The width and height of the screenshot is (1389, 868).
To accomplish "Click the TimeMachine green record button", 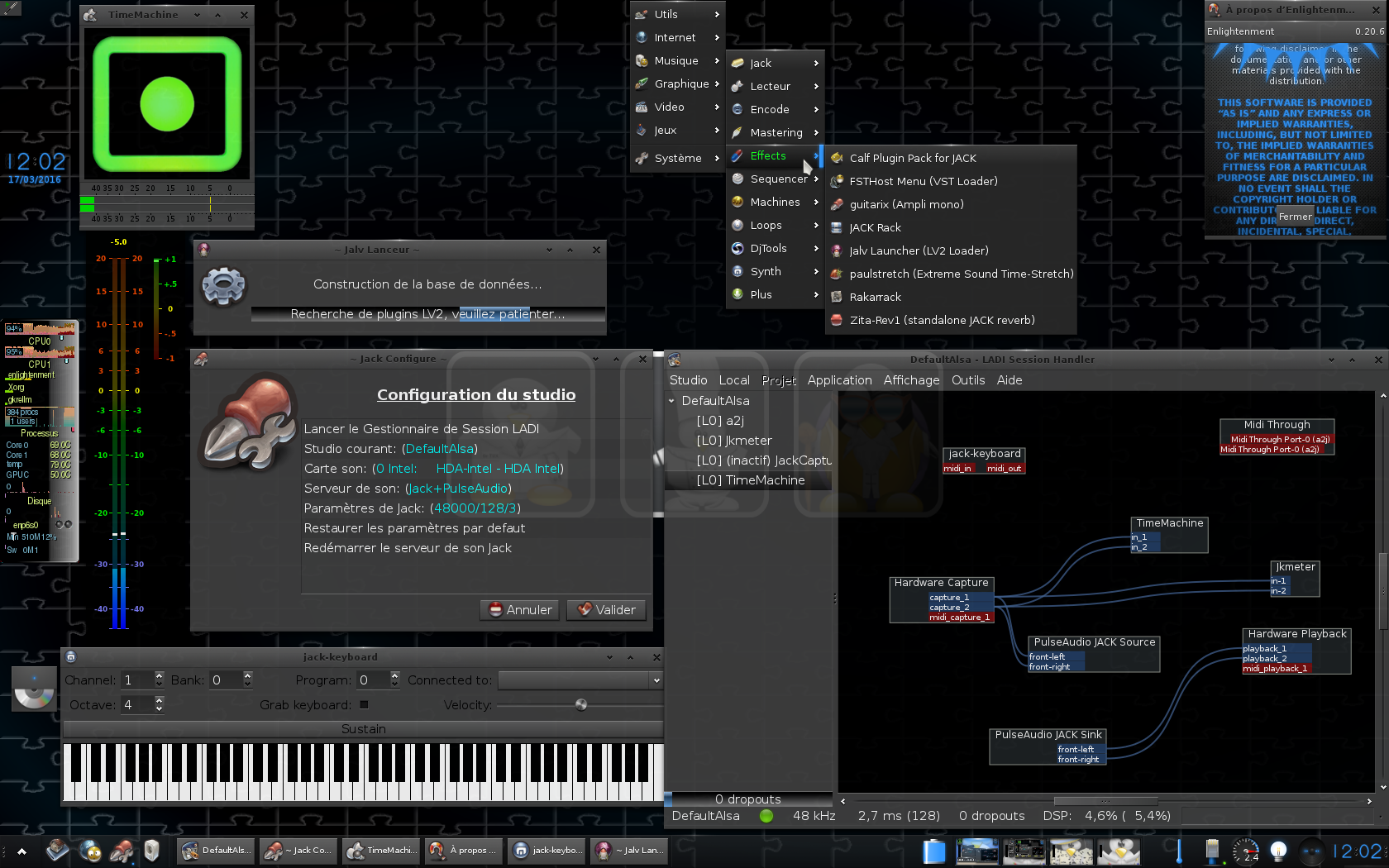I will click(167, 104).
